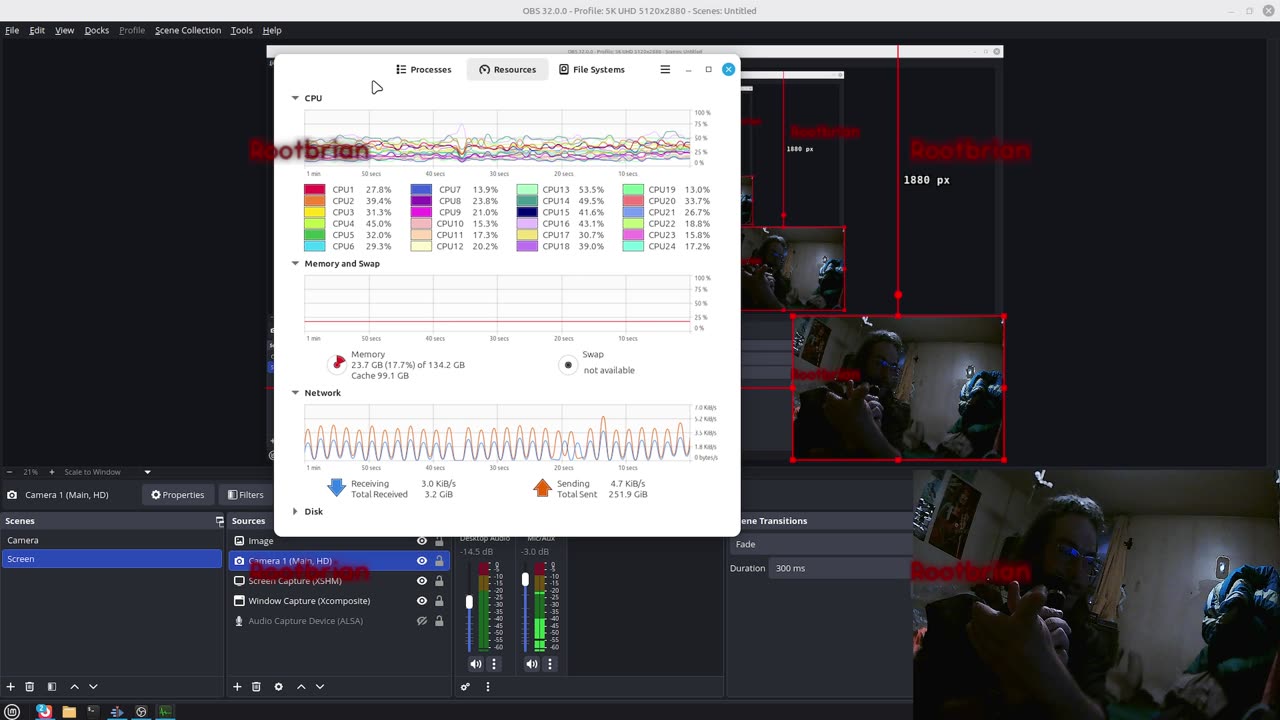The width and height of the screenshot is (1280, 720).
Task: Open the Fade transition dropdown
Action: click(x=822, y=544)
